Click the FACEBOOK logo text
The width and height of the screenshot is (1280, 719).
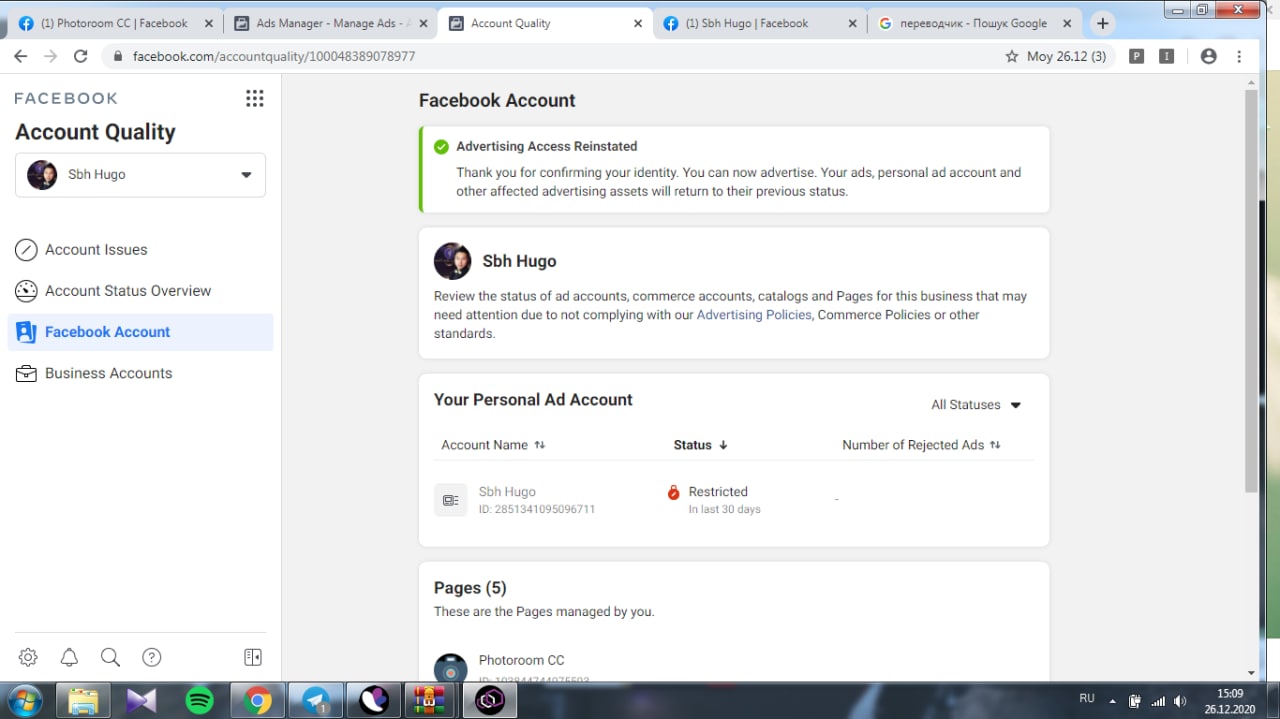click(x=66, y=98)
